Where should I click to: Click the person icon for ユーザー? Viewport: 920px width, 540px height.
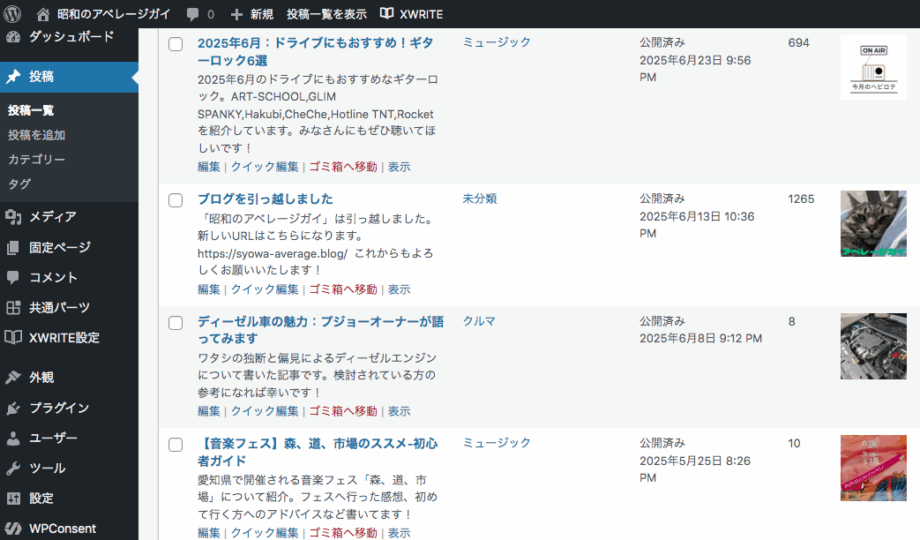point(13,438)
